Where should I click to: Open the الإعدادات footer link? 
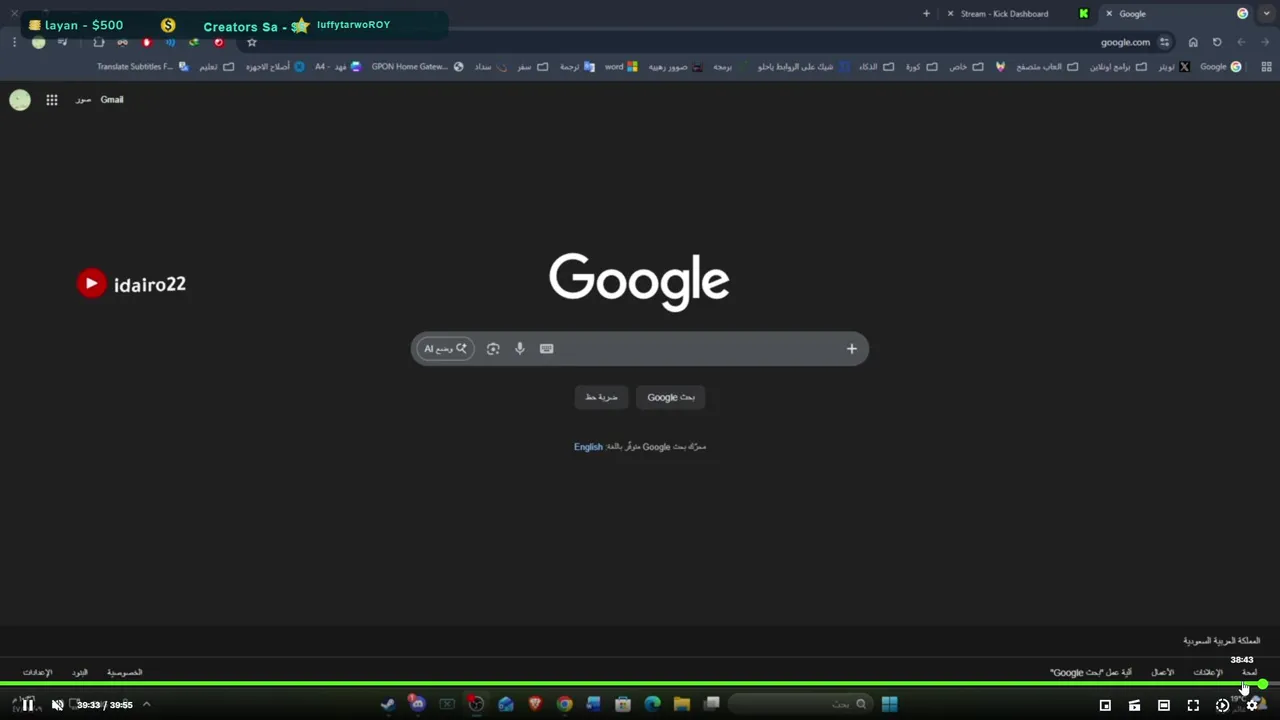click(x=37, y=673)
